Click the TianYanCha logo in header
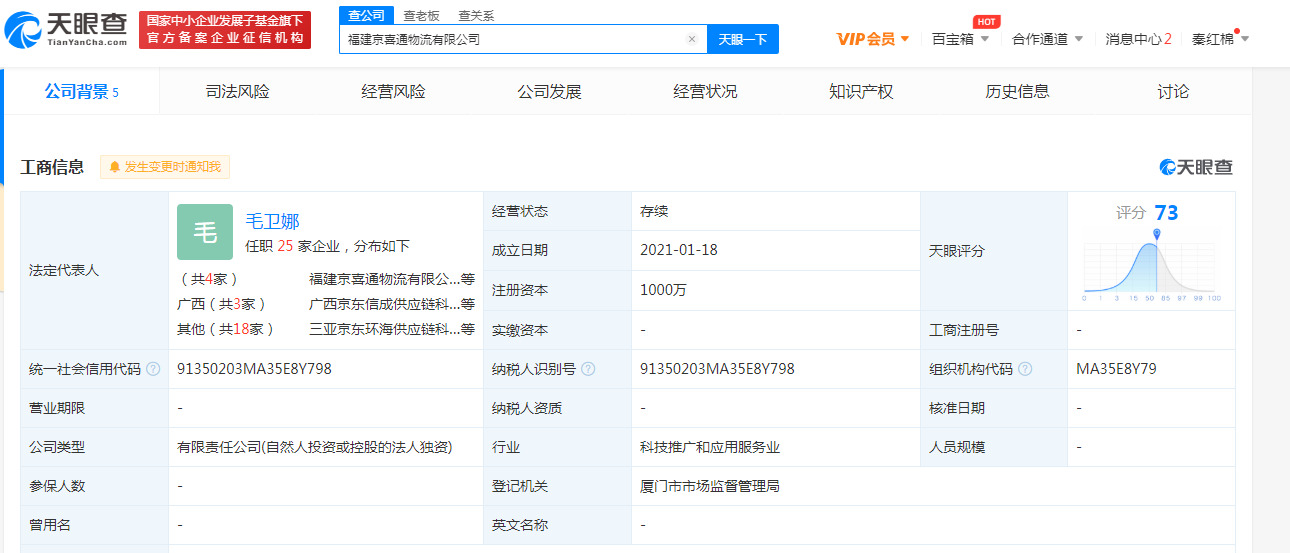 66,29
